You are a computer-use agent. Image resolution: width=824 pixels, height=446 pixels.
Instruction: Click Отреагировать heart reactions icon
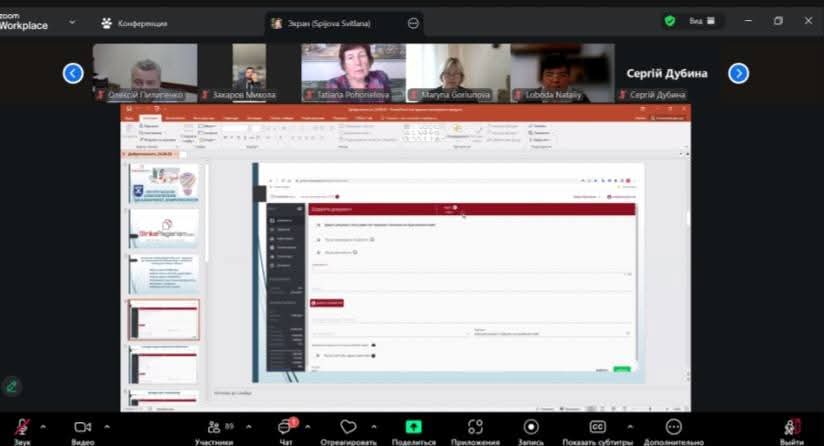pos(348,427)
